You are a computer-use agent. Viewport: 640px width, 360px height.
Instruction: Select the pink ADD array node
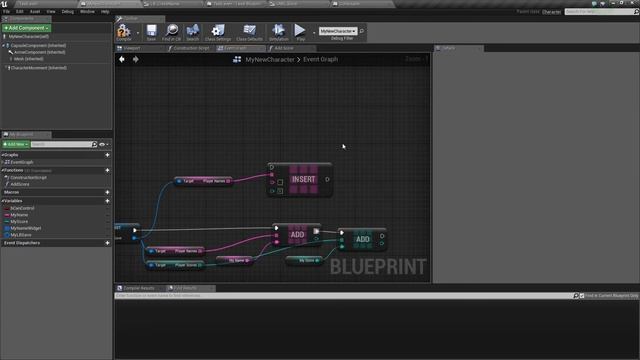pos(297,235)
